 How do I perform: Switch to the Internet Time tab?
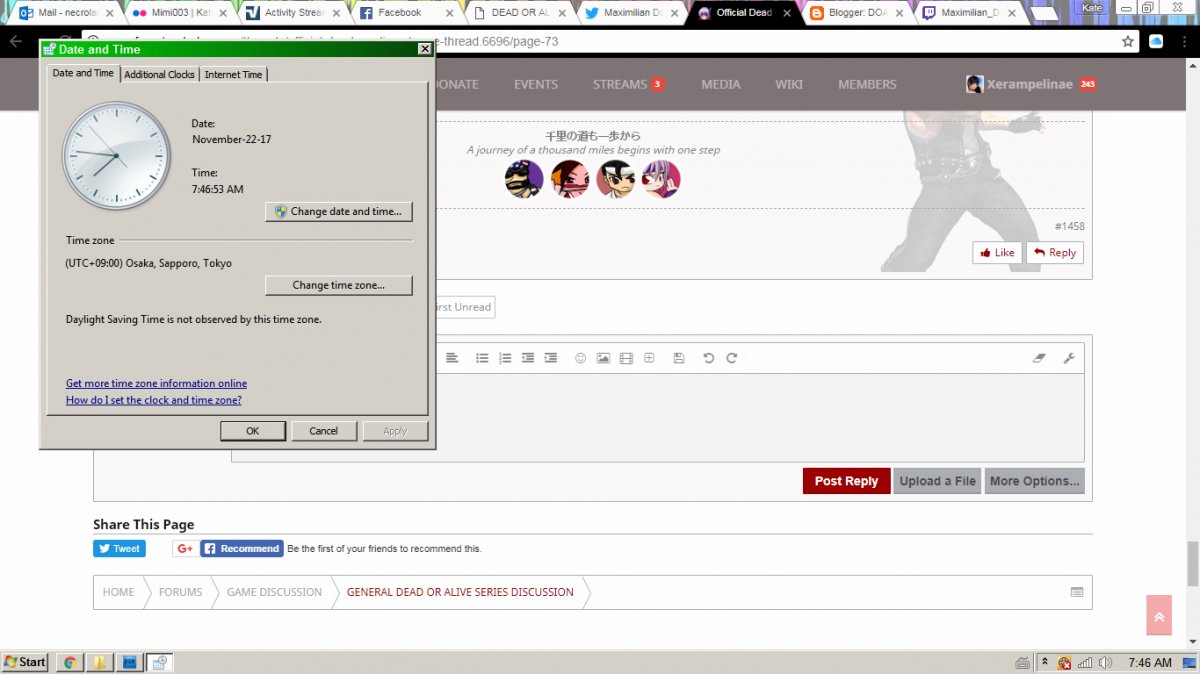click(x=233, y=75)
